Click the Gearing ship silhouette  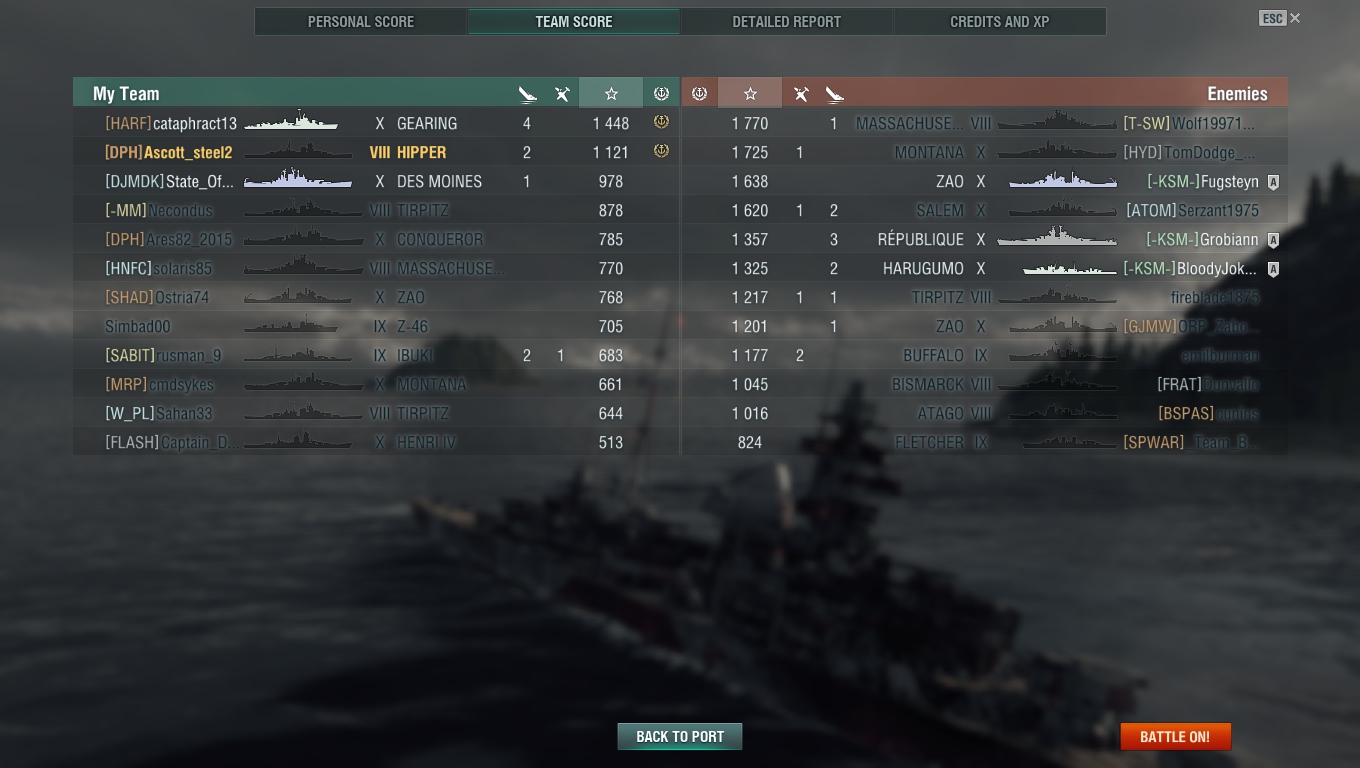(x=291, y=122)
